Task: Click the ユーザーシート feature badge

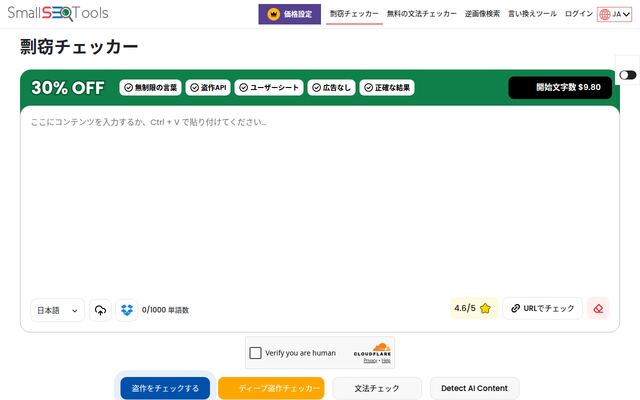Action: coord(269,88)
